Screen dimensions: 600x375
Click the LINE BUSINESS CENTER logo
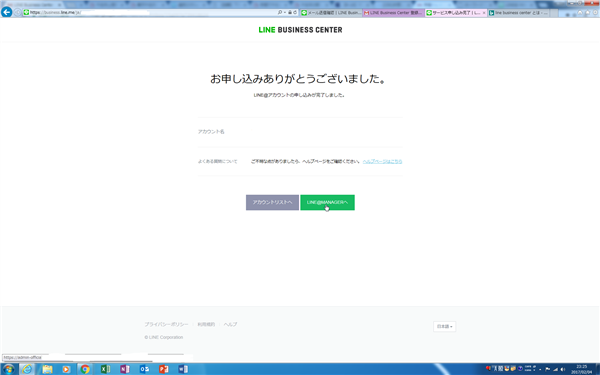(300, 30)
